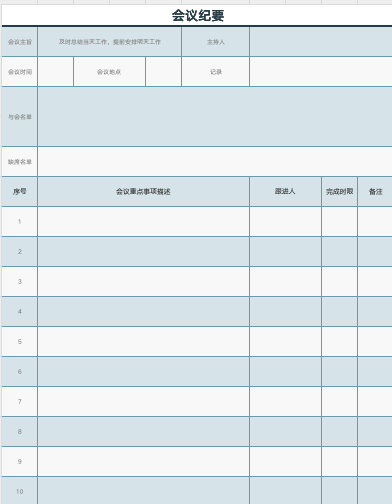This screenshot has height=504, width=392.
Task: Select the large attendee list cell
Action: pos(215,117)
